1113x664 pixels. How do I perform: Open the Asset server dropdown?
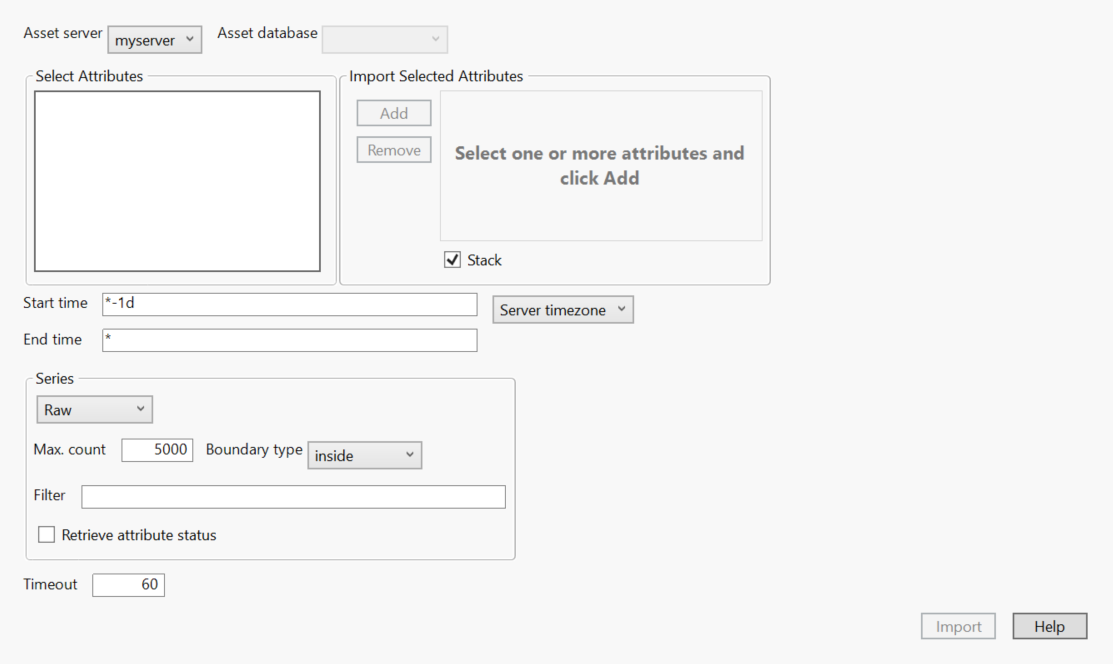154,40
